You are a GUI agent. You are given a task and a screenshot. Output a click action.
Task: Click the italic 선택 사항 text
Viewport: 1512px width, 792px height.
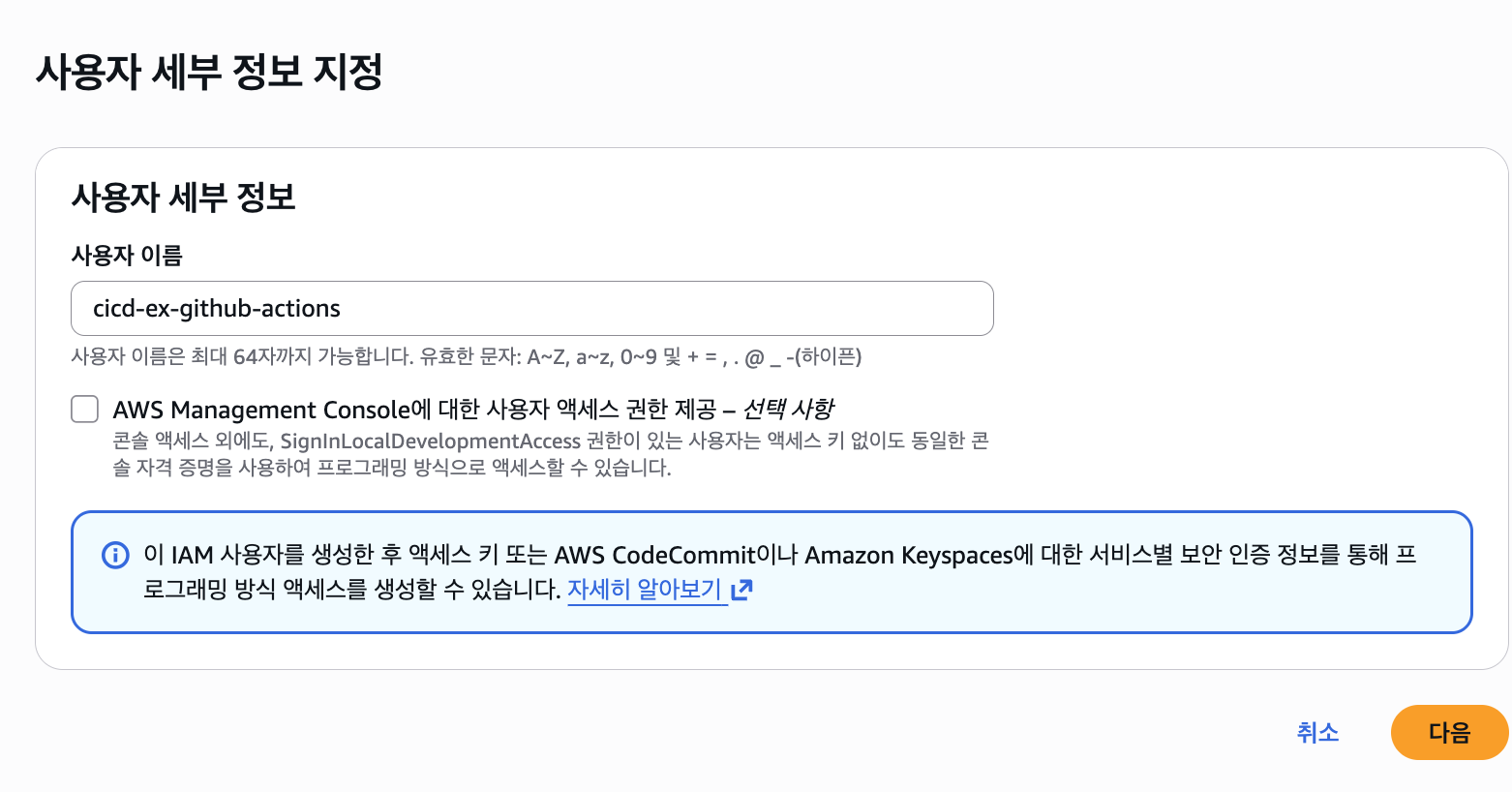[x=788, y=410]
